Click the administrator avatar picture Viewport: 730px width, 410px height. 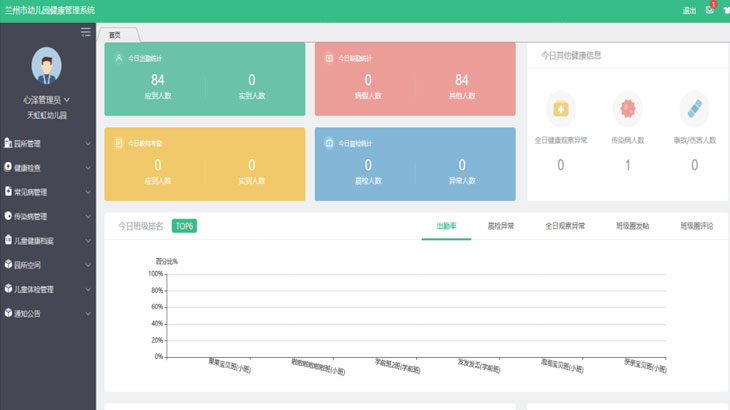point(47,66)
